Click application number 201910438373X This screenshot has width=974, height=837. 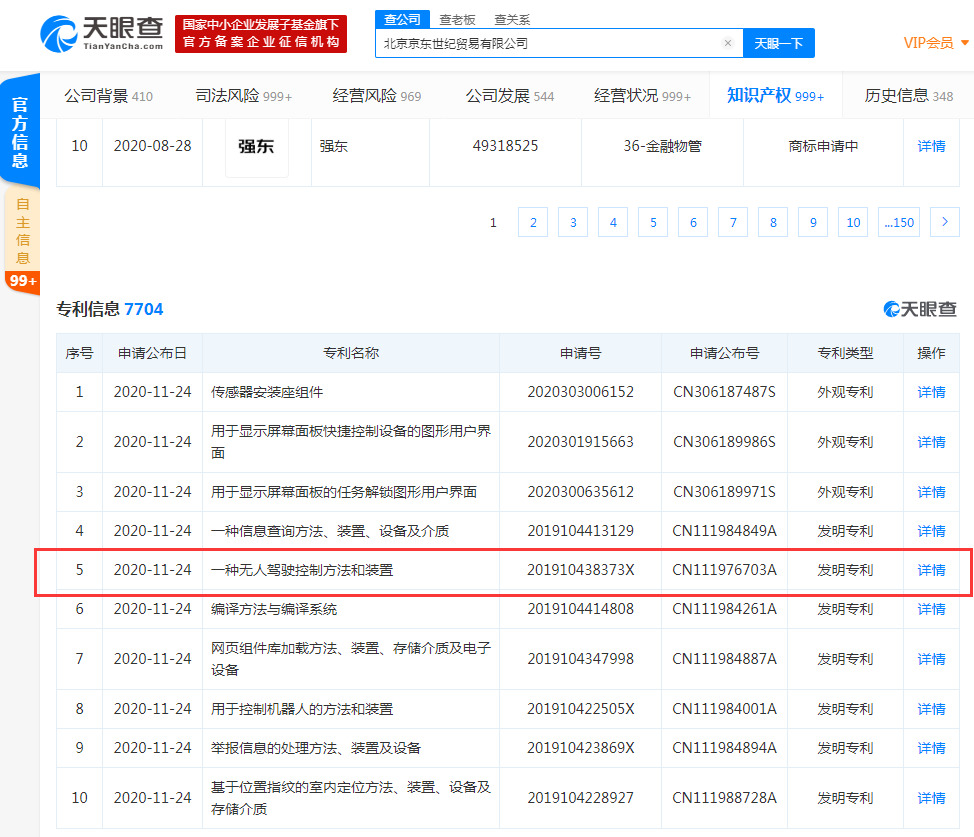(581, 570)
